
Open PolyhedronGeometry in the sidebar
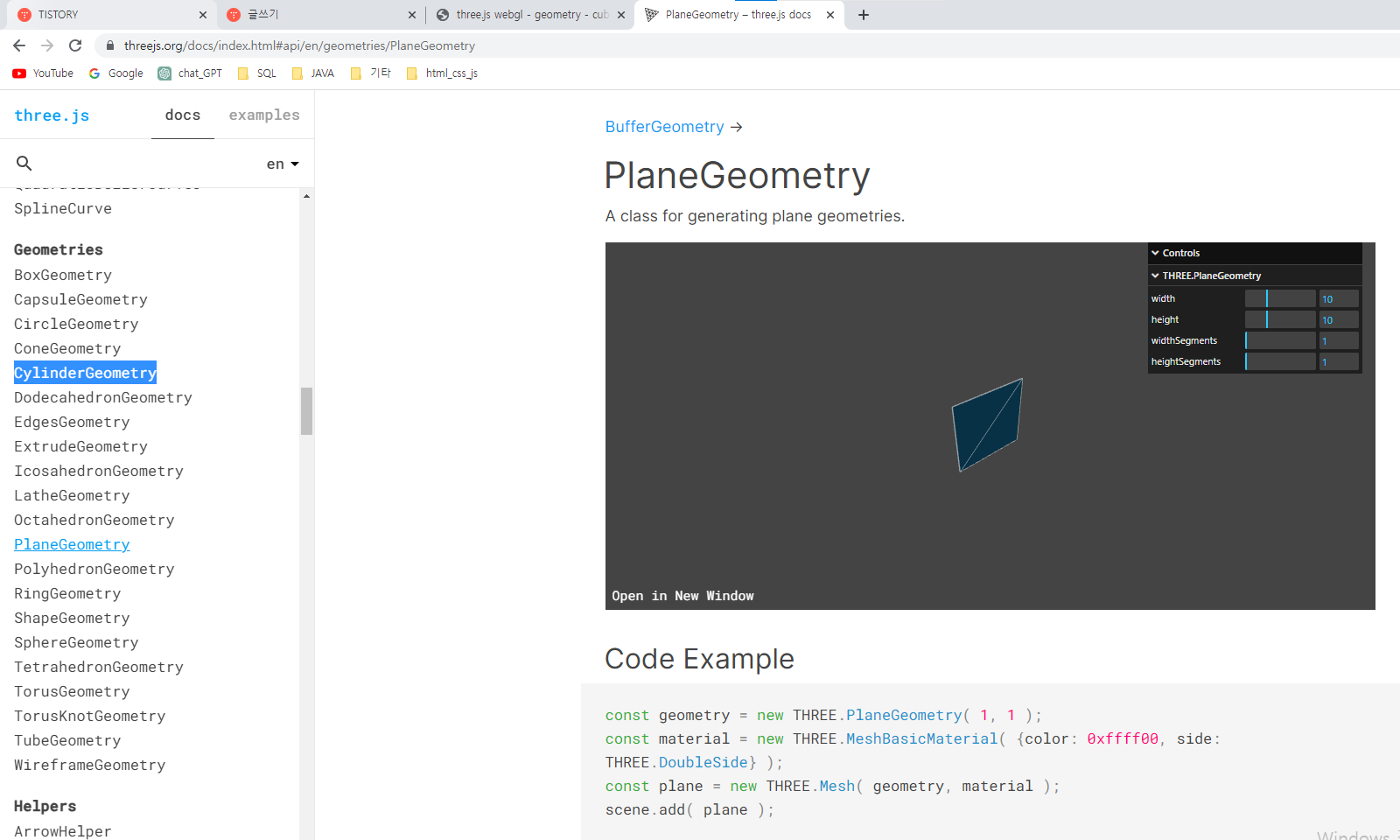94,569
